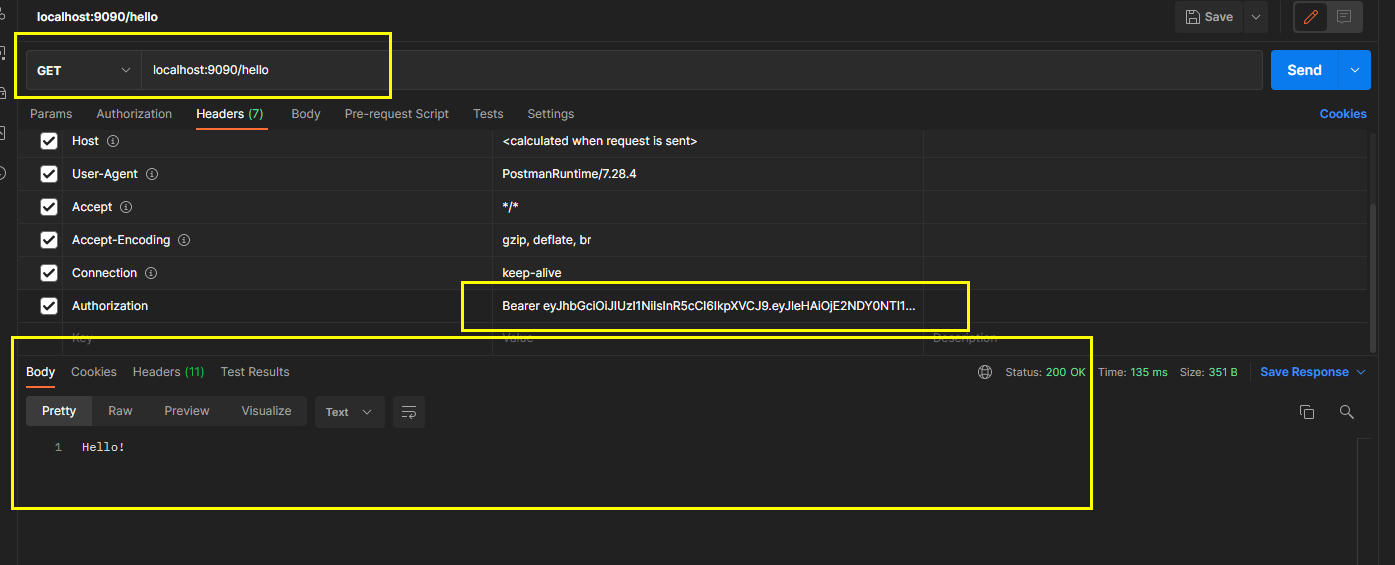This screenshot has height=565, width=1395.
Task: Click the request URL field localhost:9090/hello
Action: coord(702,70)
